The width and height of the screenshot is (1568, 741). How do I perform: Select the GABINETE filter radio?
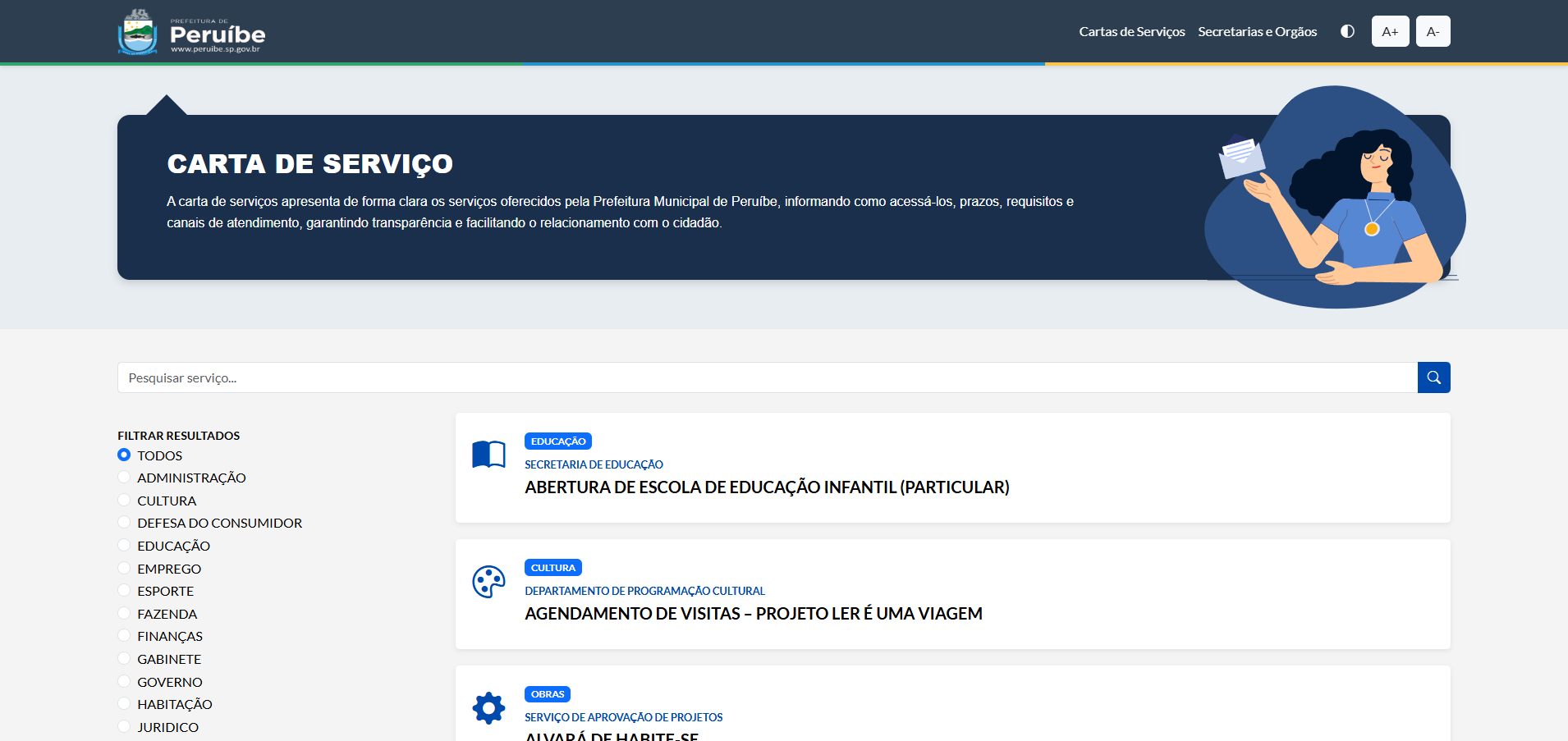124,658
